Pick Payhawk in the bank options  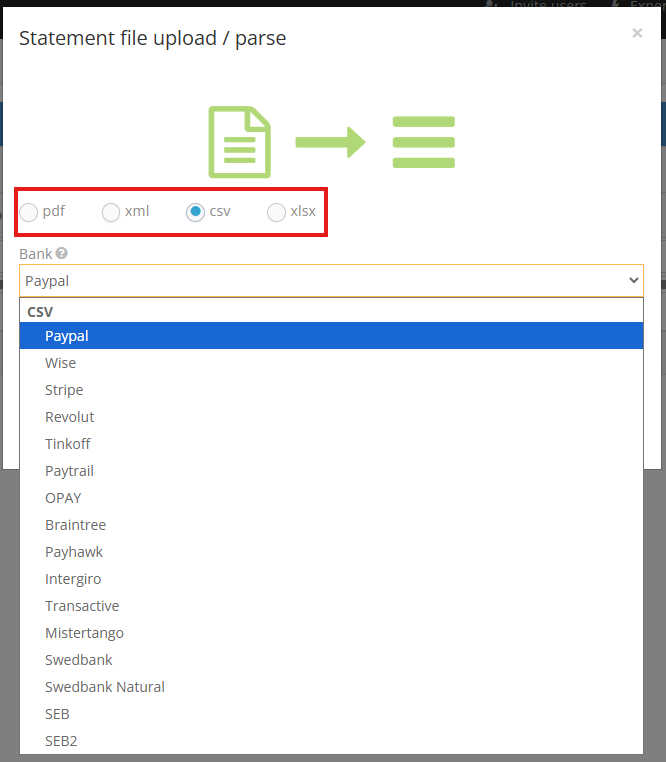[332, 552]
